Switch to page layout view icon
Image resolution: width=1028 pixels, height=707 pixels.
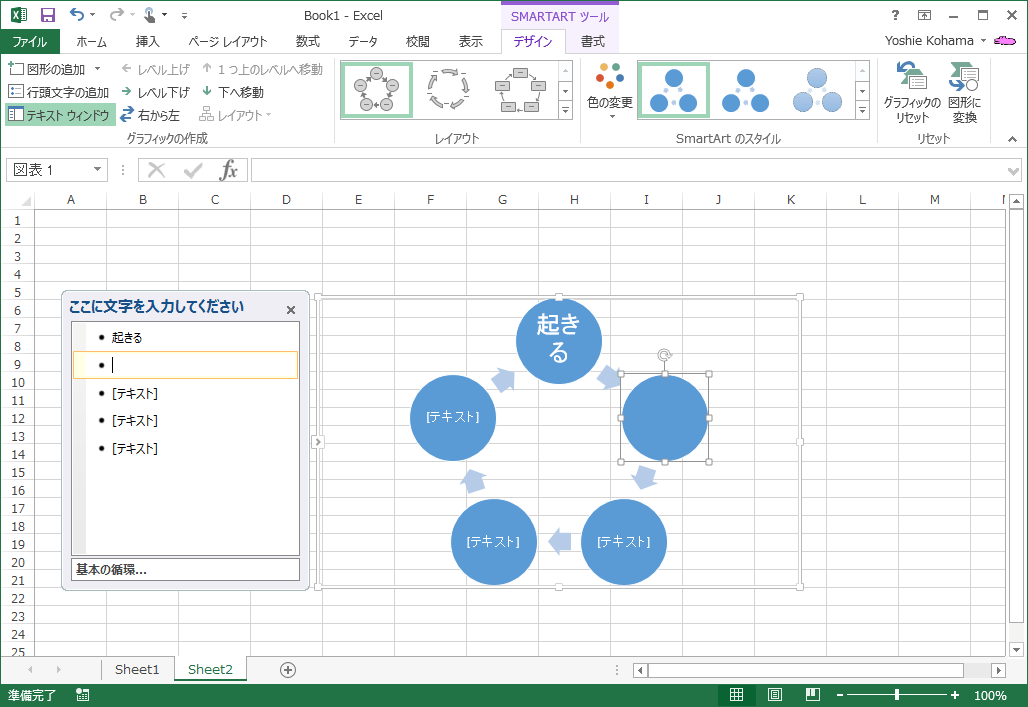pyautogui.click(x=774, y=695)
